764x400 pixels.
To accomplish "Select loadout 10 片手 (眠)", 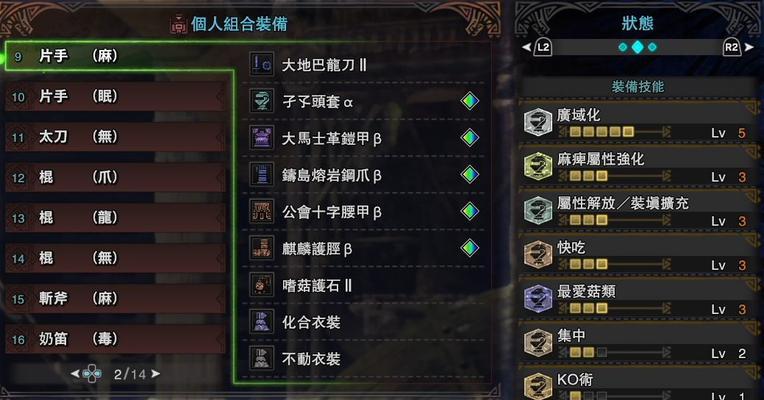I will (x=116, y=96).
